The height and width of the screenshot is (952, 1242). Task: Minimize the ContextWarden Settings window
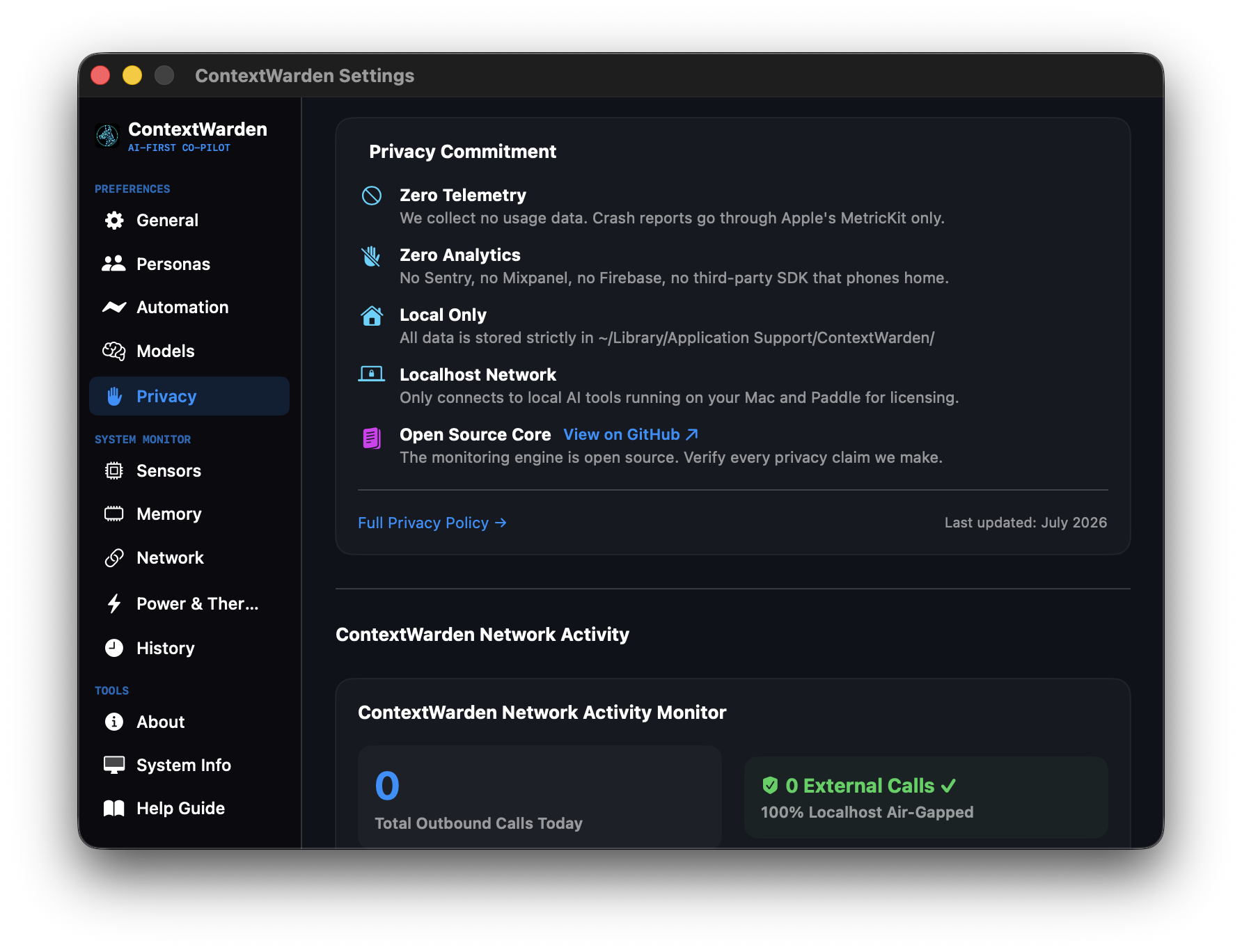132,75
